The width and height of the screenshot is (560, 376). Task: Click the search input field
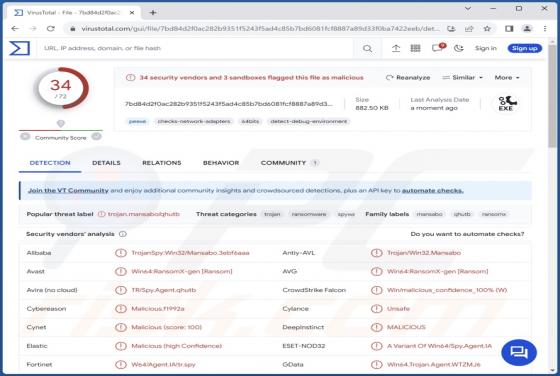click(196, 48)
